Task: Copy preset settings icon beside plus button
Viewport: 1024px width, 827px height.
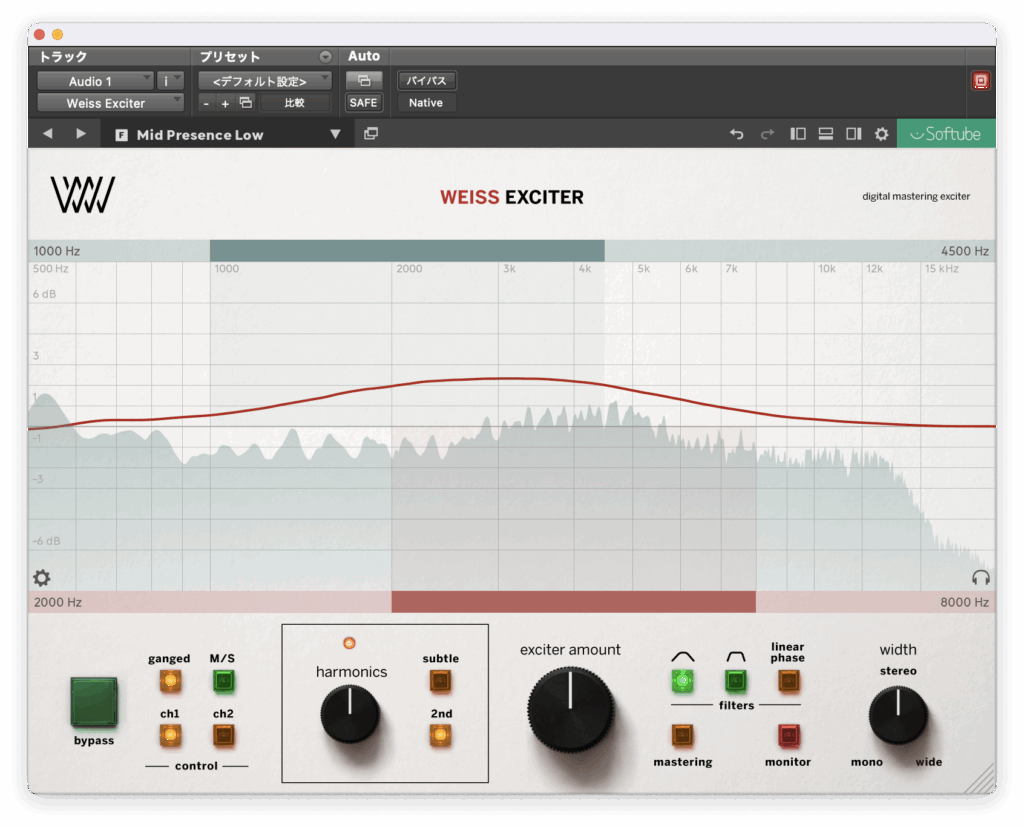Action: (246, 103)
